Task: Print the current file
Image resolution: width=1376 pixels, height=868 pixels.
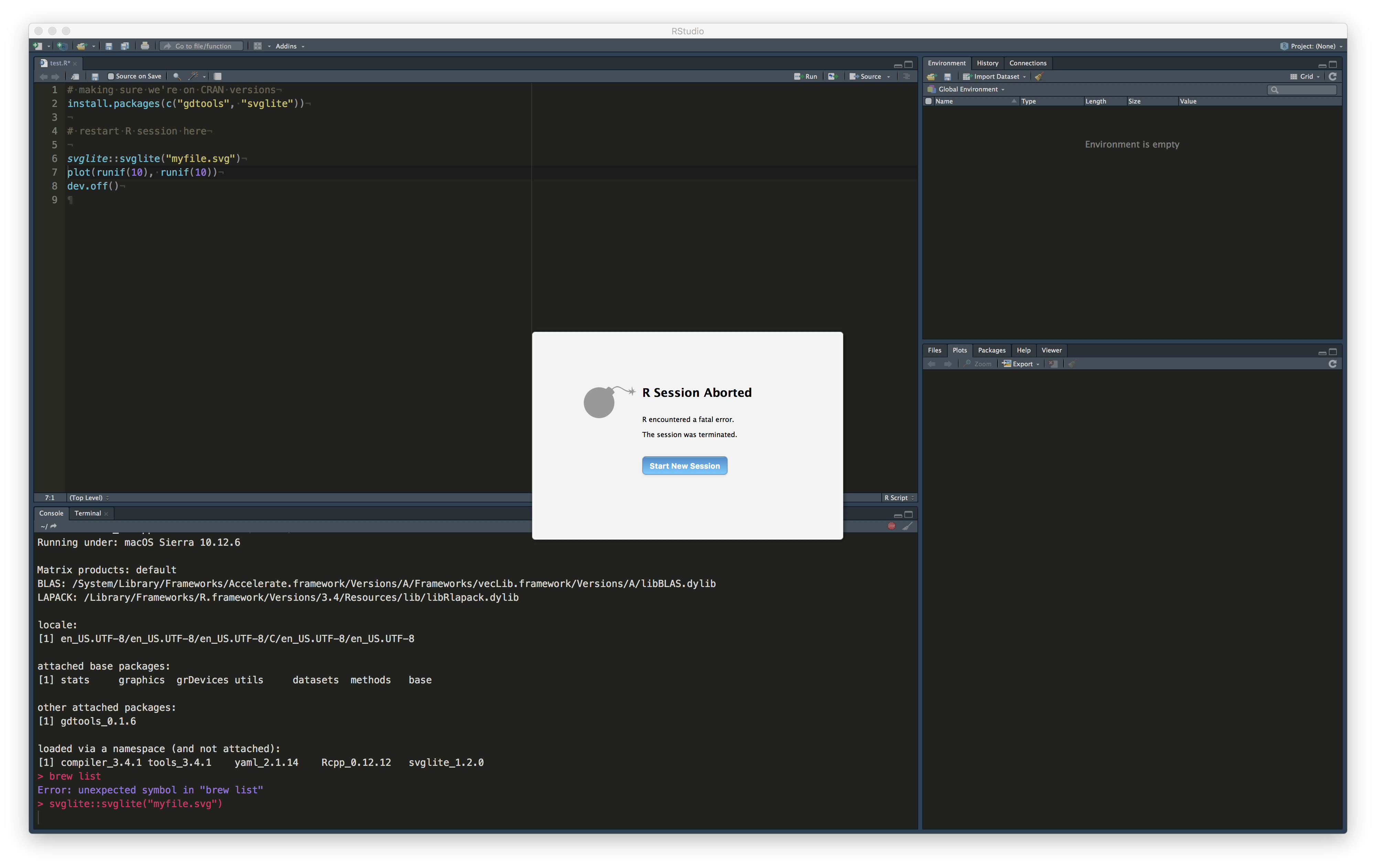Action: tap(144, 46)
